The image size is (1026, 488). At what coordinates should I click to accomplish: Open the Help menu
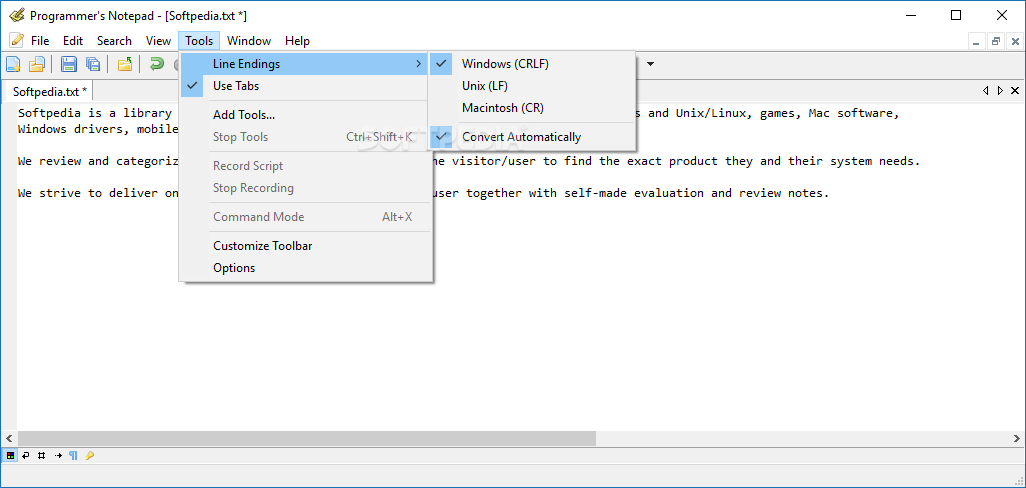297,41
